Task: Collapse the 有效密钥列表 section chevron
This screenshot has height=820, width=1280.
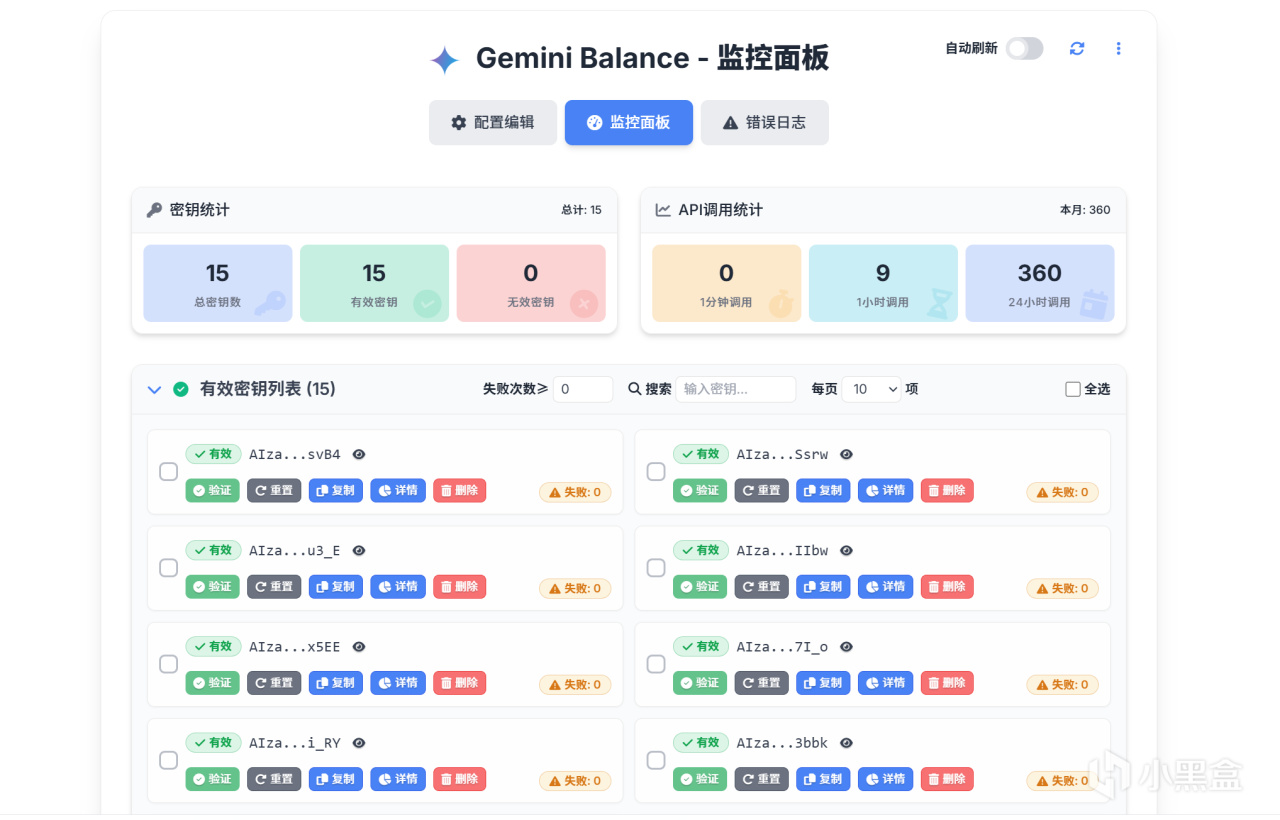Action: [154, 389]
